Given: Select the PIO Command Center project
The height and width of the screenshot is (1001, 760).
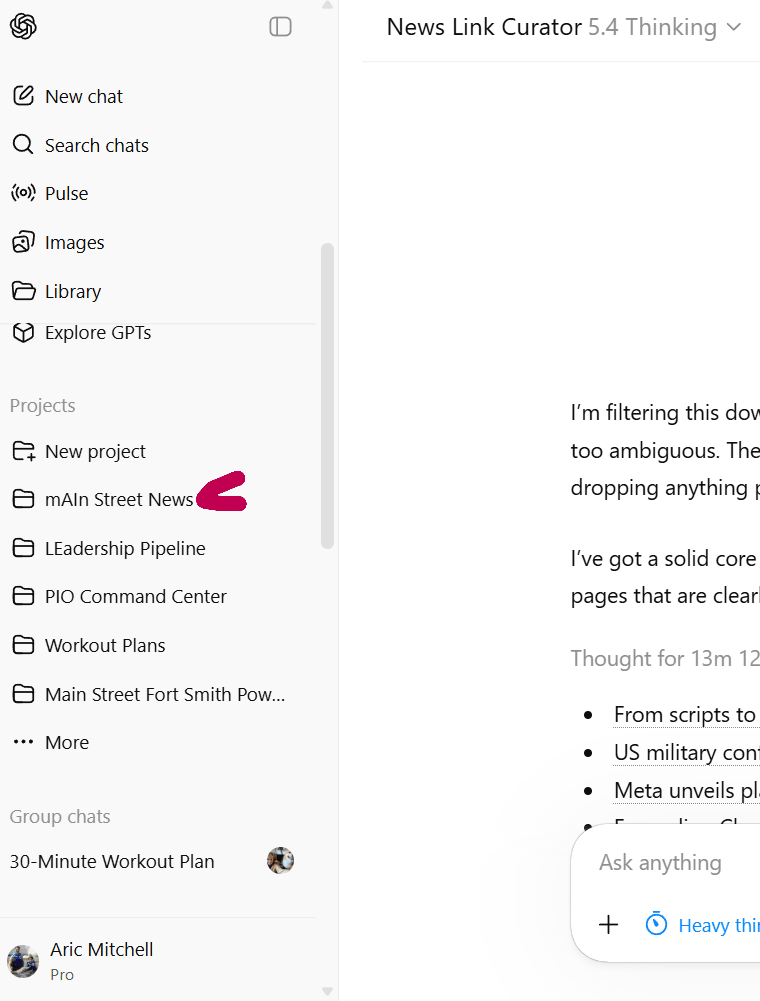Looking at the screenshot, I should coord(135,597).
